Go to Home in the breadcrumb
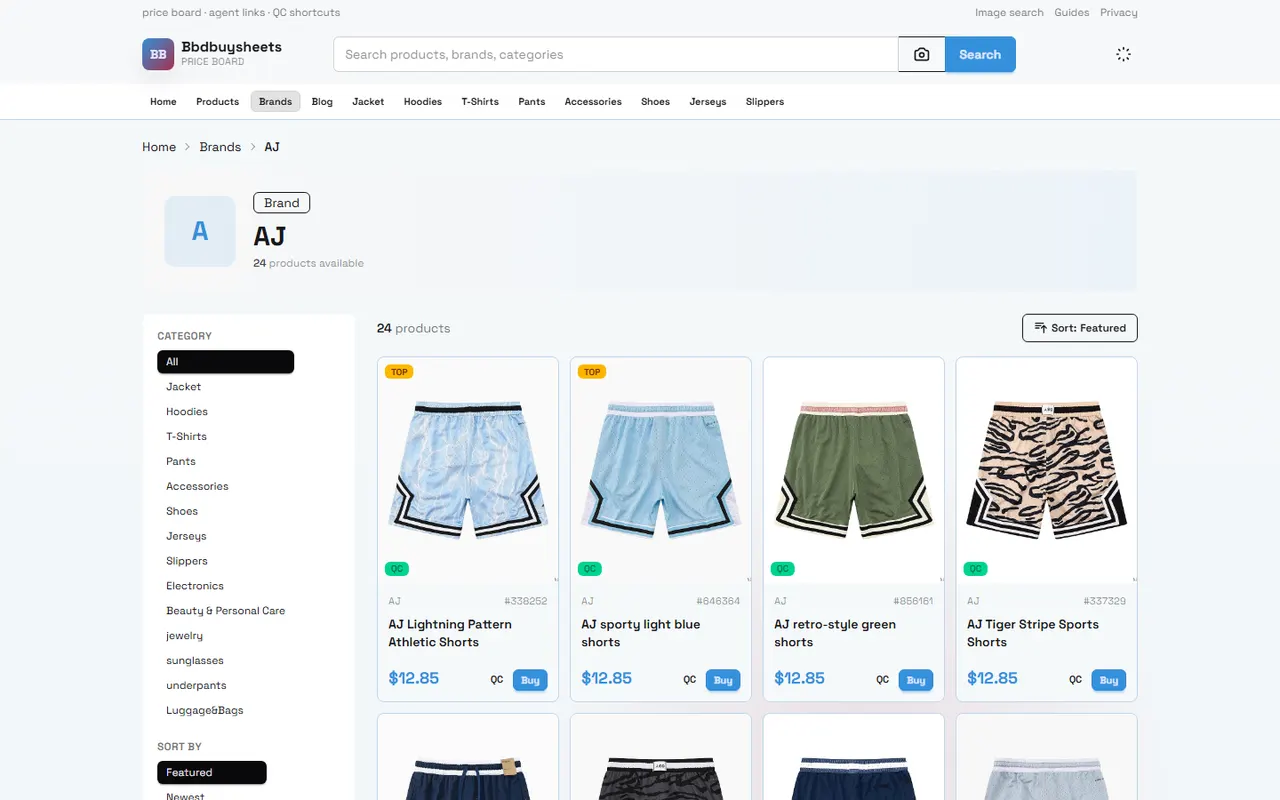The image size is (1280, 800). pos(159,147)
